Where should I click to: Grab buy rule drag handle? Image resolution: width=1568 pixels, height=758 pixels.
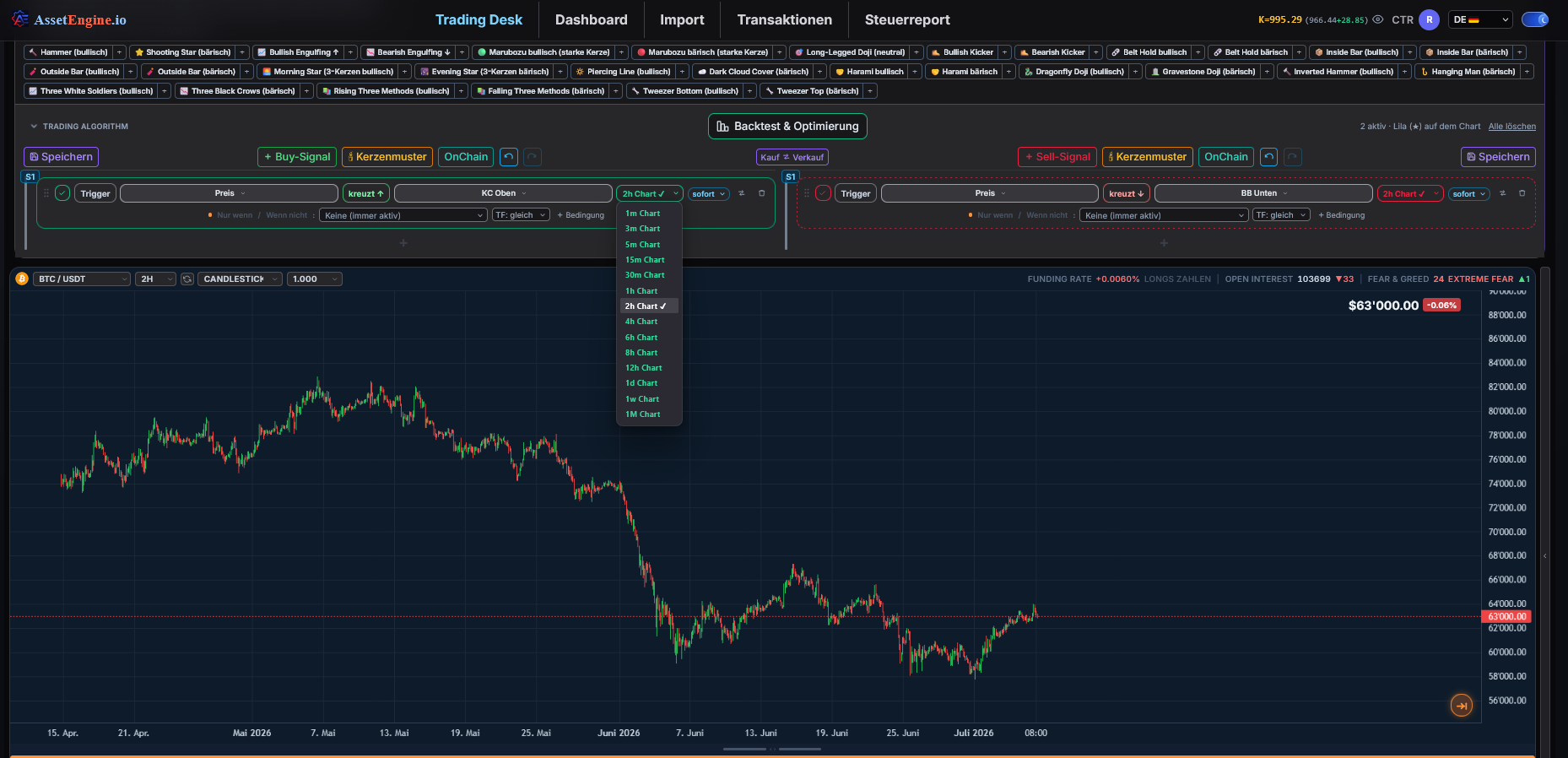pos(46,193)
